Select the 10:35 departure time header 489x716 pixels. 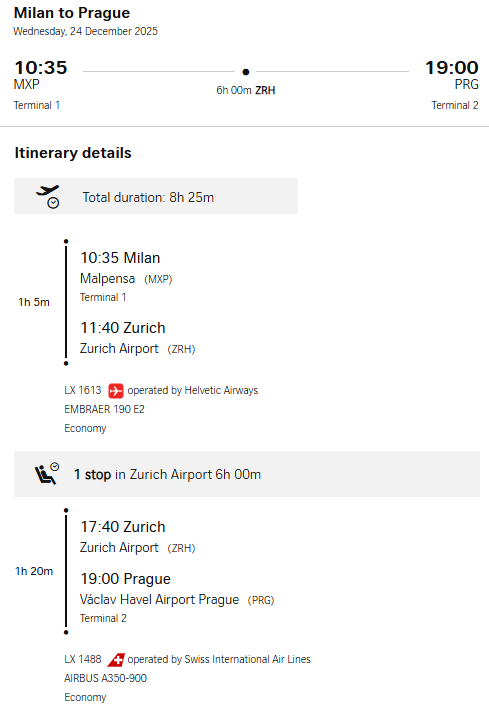coord(41,68)
